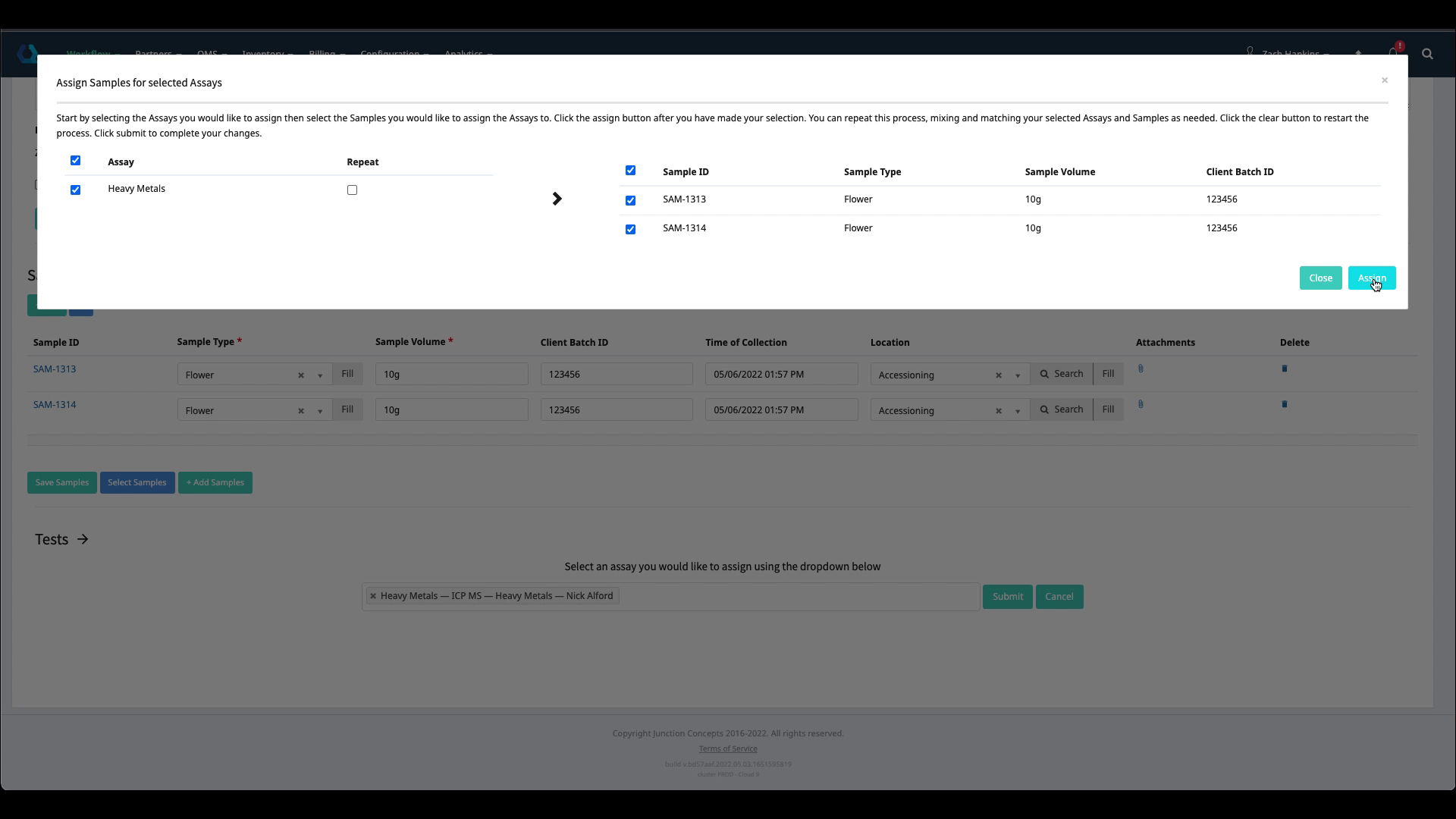The height and width of the screenshot is (819, 1456).
Task: Enable Repeat checkbox for Heavy Metals
Action: [x=352, y=190]
